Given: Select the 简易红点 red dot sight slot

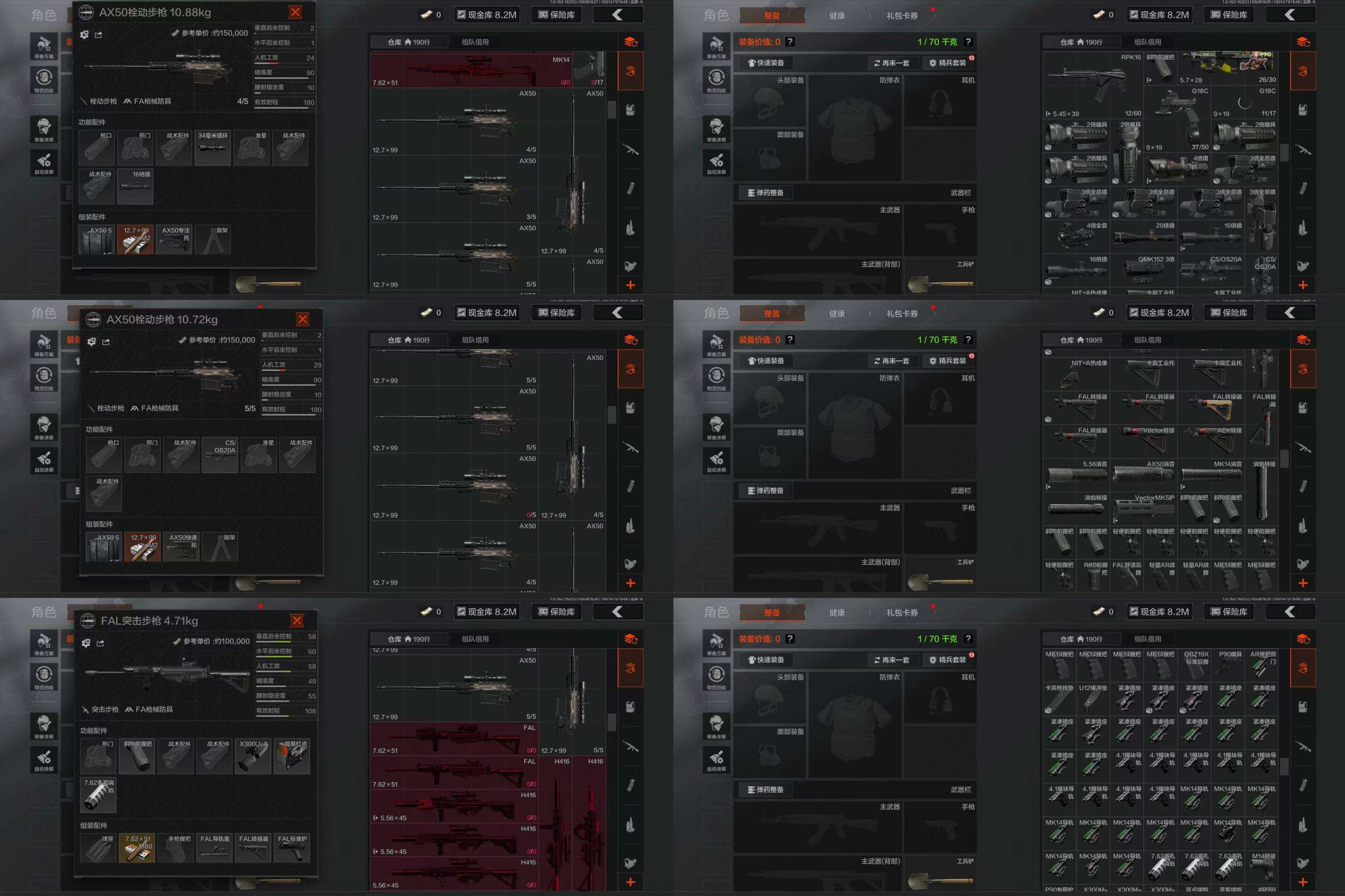Looking at the screenshot, I should tap(291, 756).
